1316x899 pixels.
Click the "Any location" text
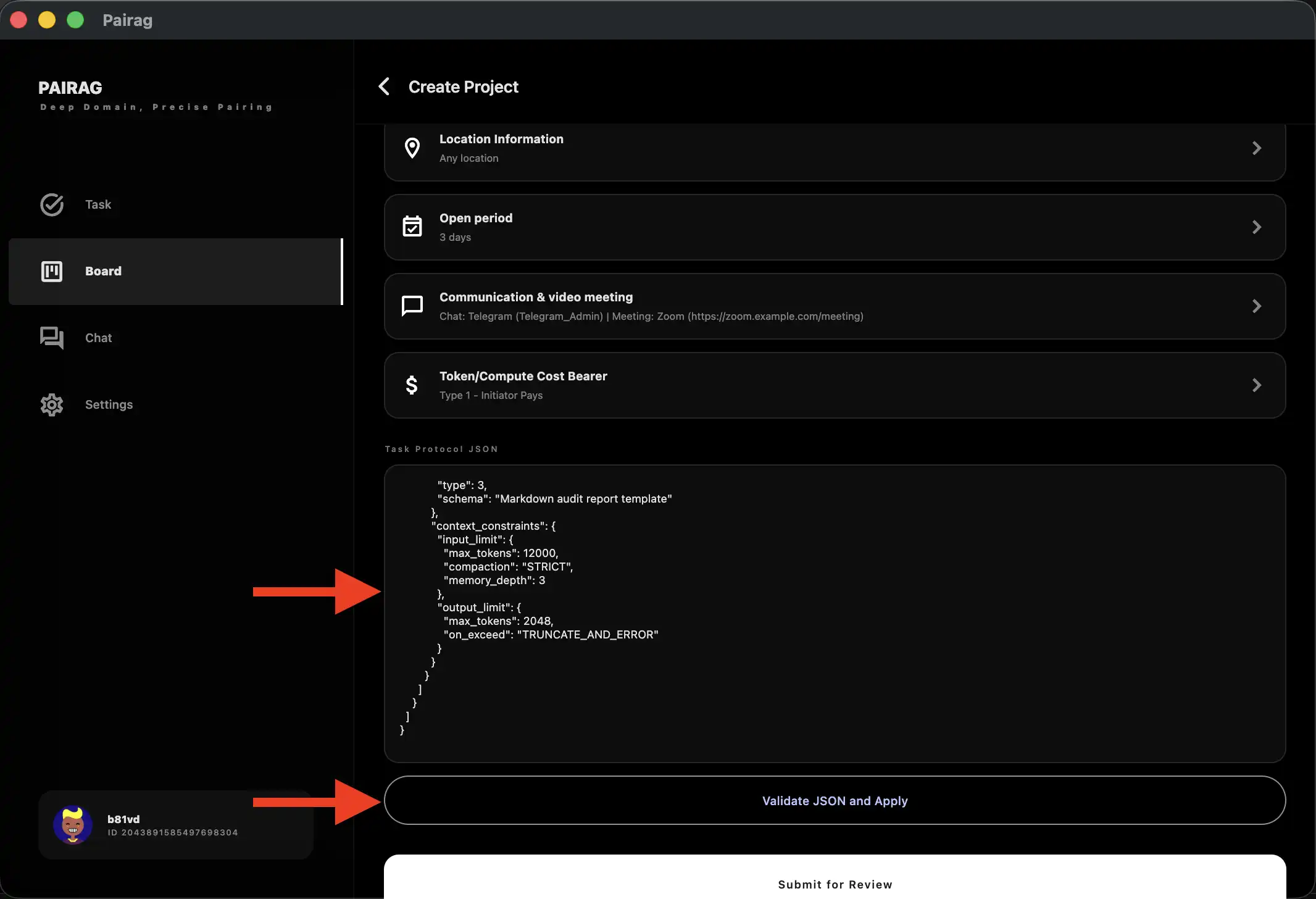point(469,158)
